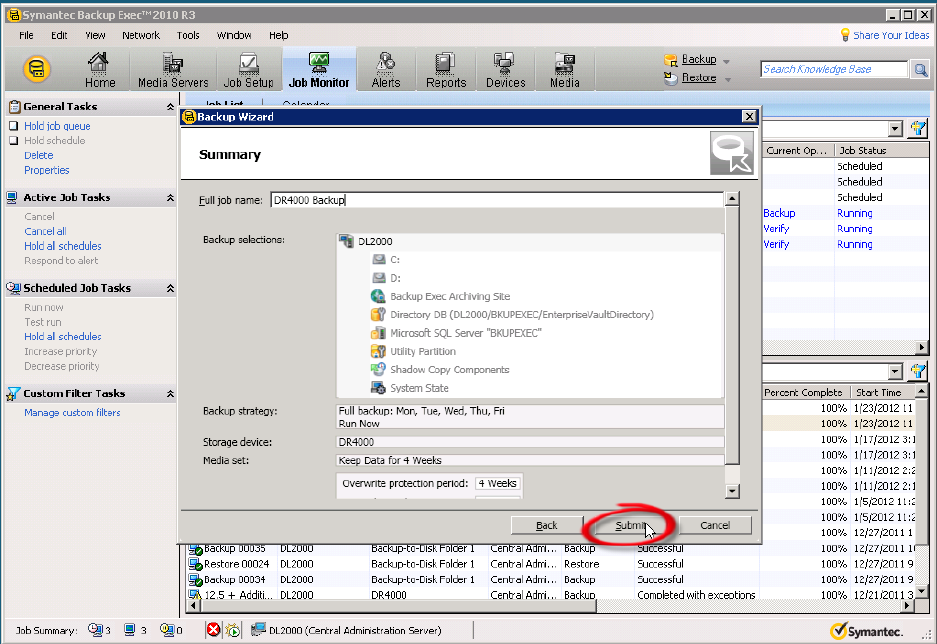
Task: Click Properties in General Tasks
Action: [47, 170]
